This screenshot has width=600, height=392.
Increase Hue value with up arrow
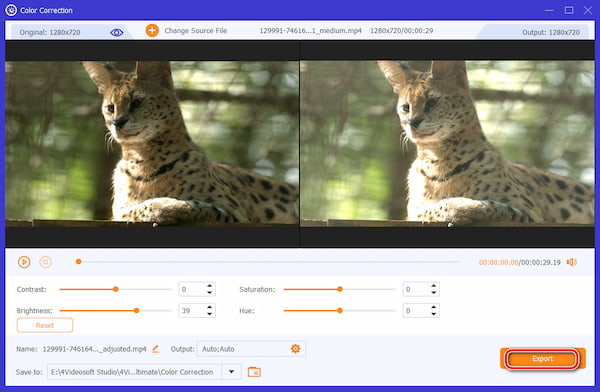(434, 307)
